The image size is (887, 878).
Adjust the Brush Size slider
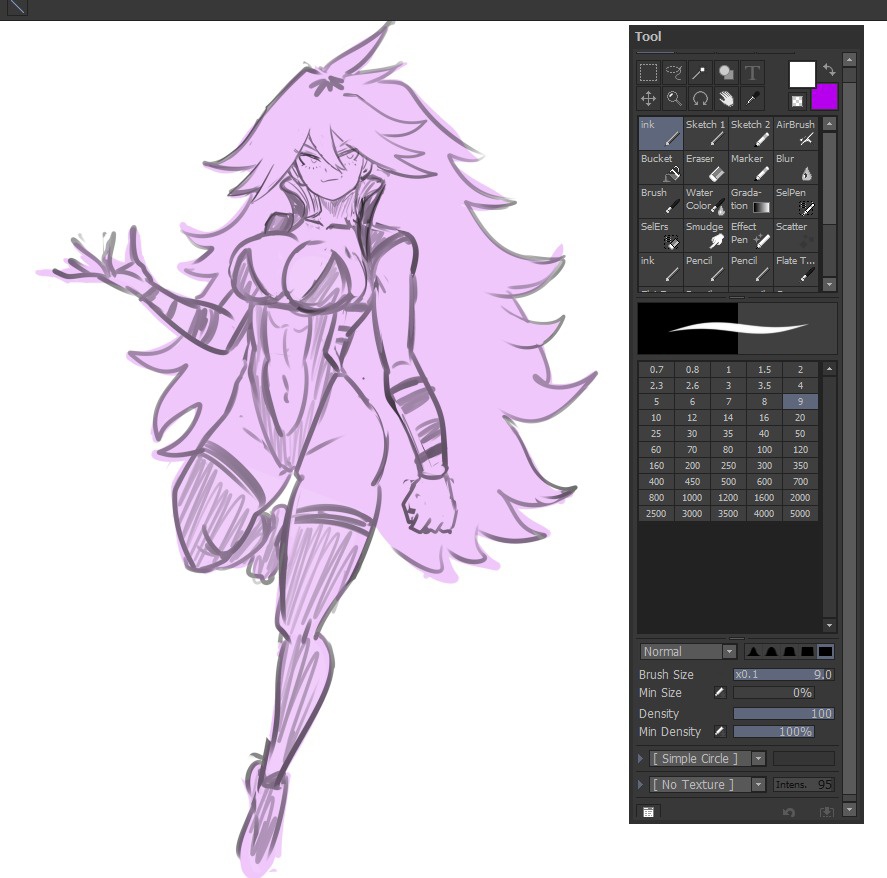[783, 674]
